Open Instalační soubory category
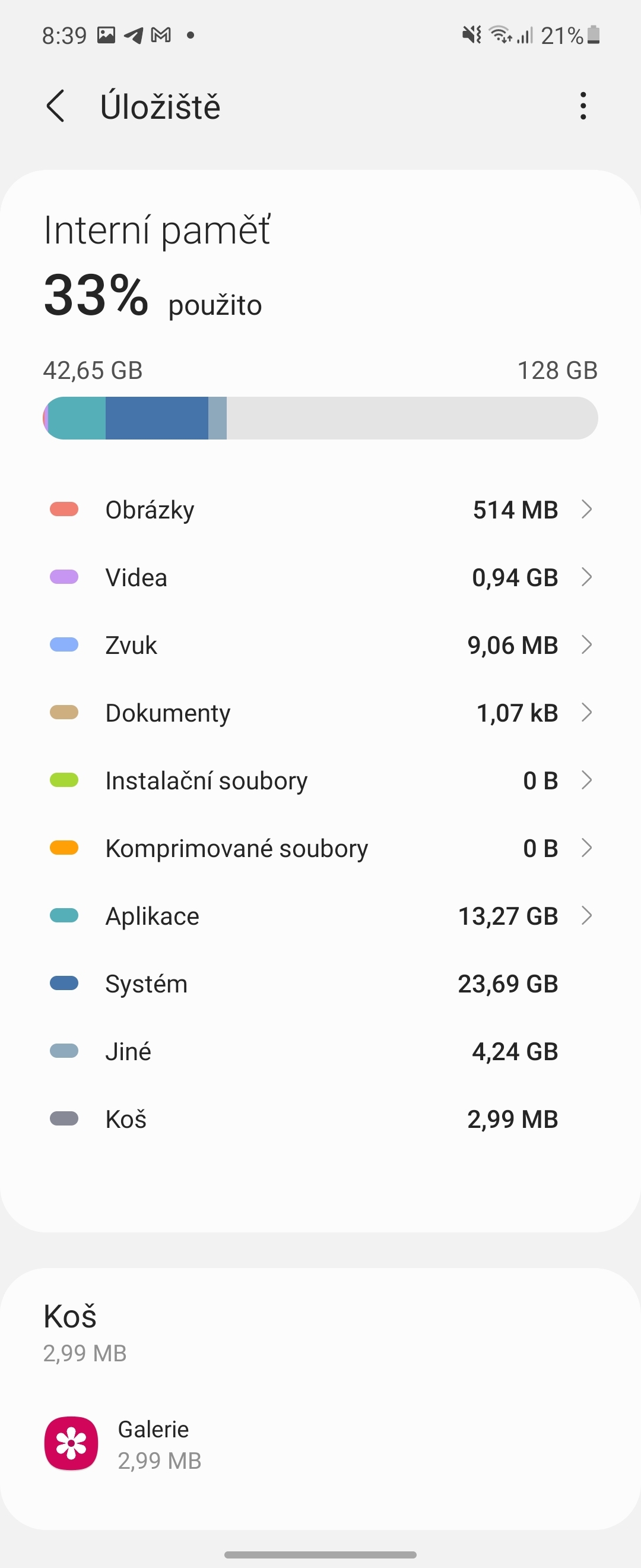Image resolution: width=641 pixels, height=1568 pixels. pyautogui.click(x=320, y=780)
